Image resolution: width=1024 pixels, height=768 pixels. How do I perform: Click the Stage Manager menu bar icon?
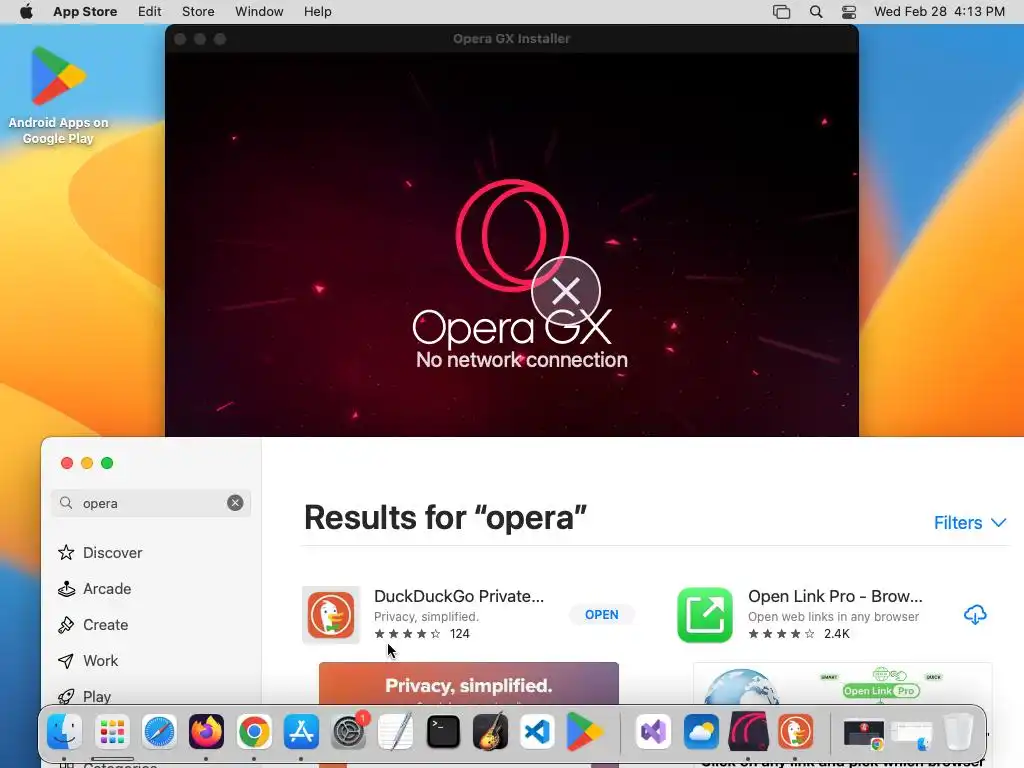tap(782, 12)
